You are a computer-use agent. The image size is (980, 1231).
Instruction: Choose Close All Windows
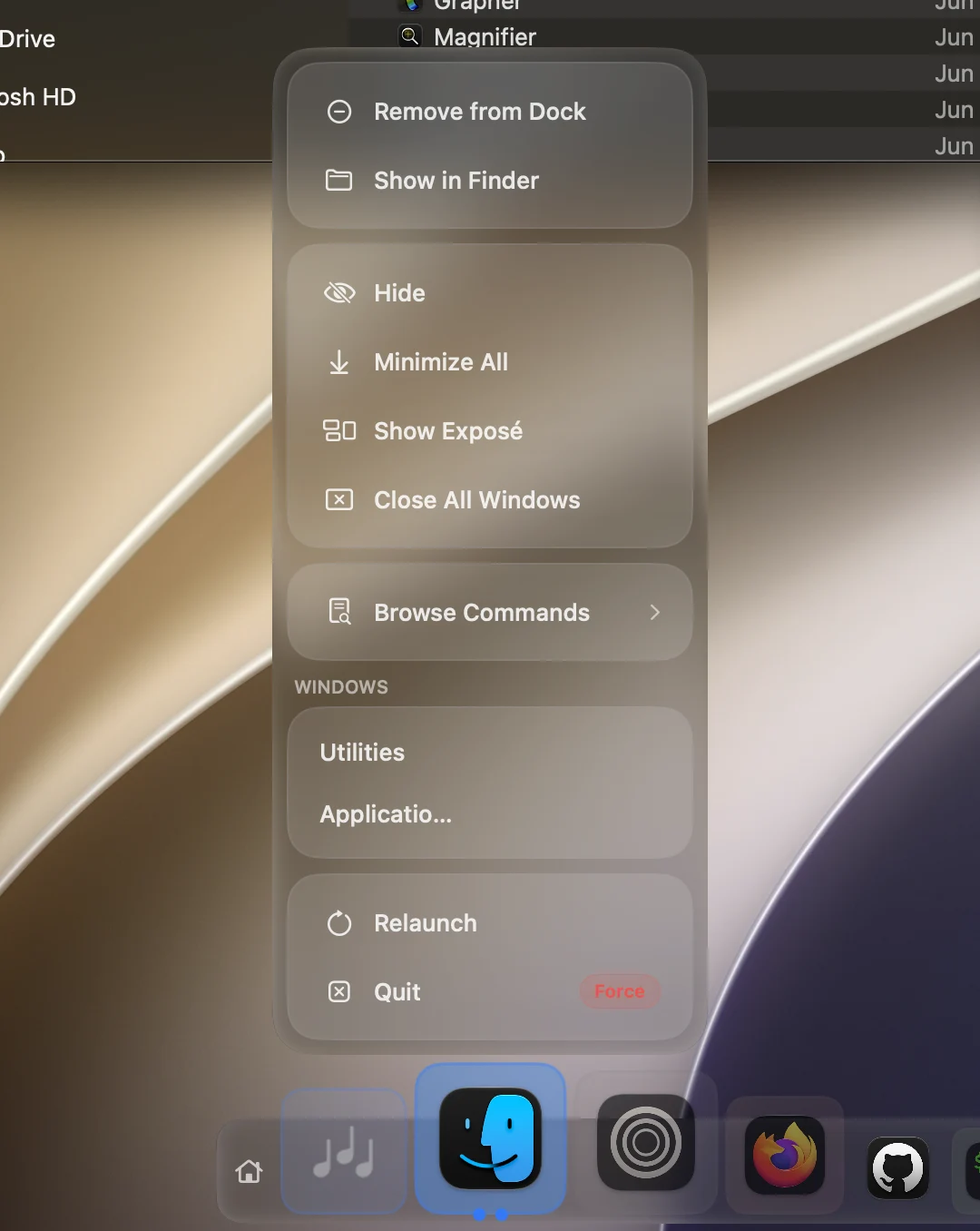tap(490, 500)
